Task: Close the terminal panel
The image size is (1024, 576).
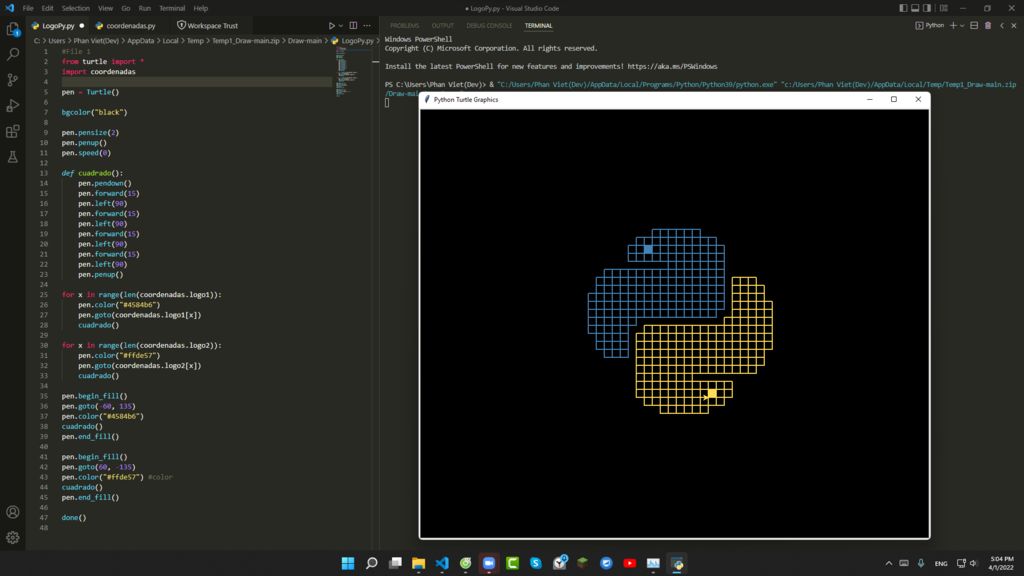Action: [1014, 25]
